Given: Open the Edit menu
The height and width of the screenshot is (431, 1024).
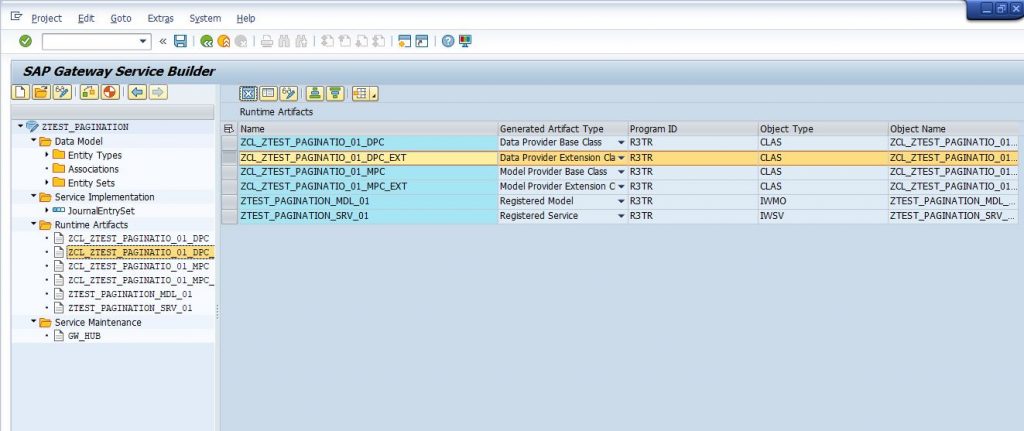Looking at the screenshot, I should click(86, 18).
